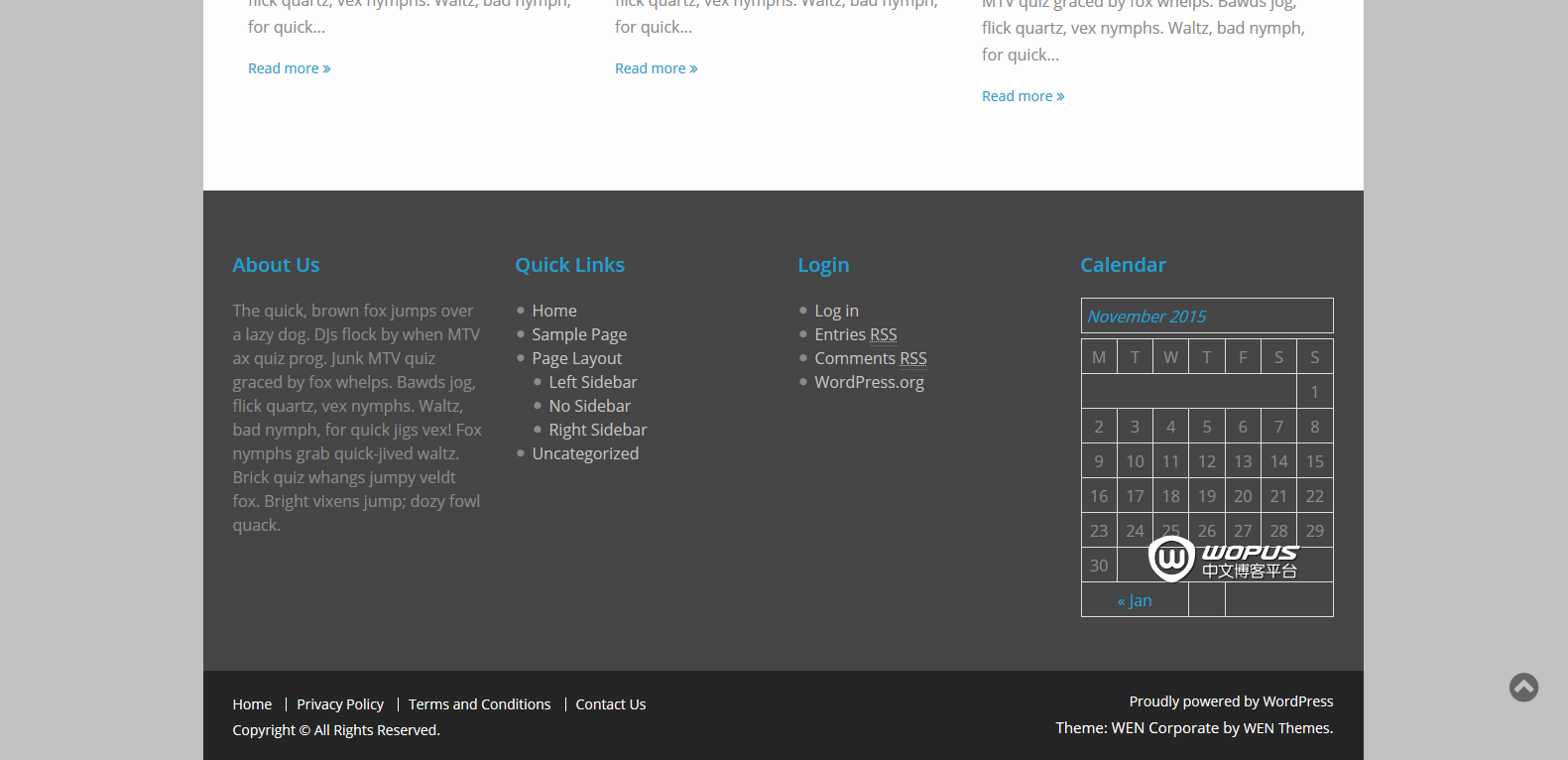1568x760 pixels.
Task: Visit the WordPress.org link
Action: pos(869,382)
